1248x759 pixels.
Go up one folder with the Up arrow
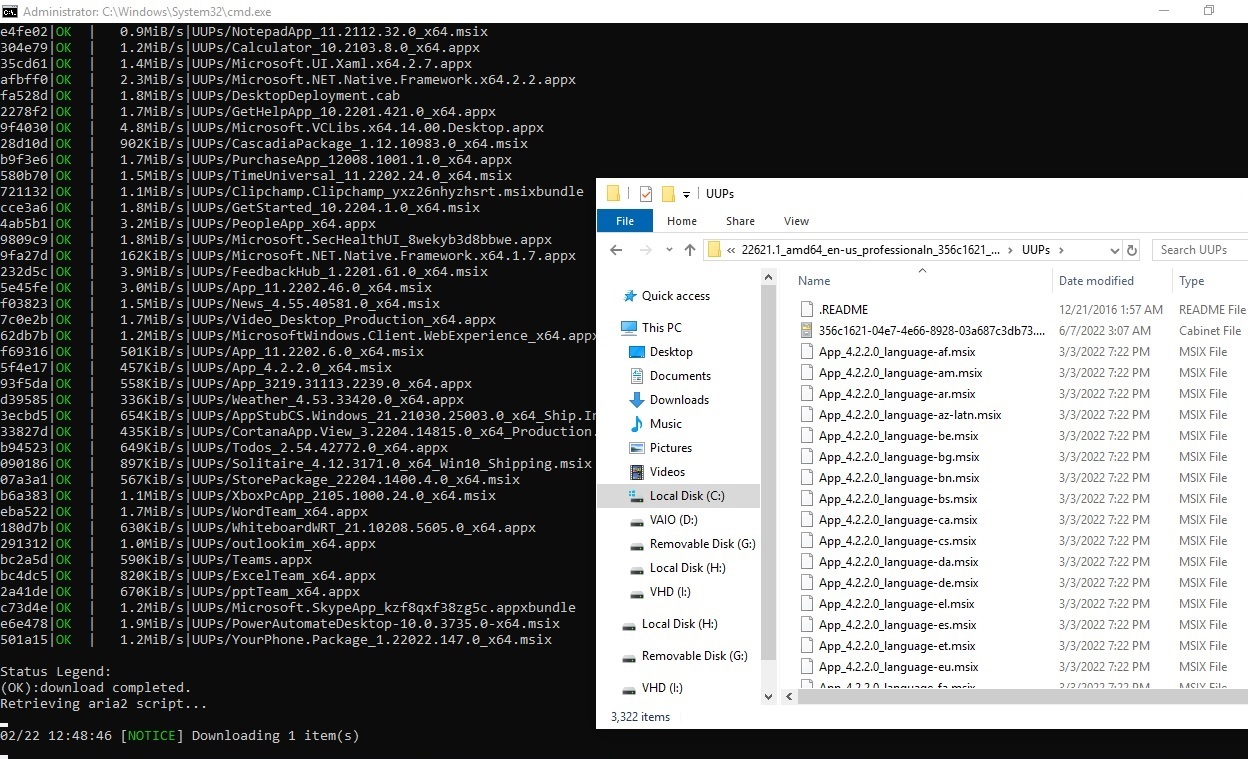(689, 250)
